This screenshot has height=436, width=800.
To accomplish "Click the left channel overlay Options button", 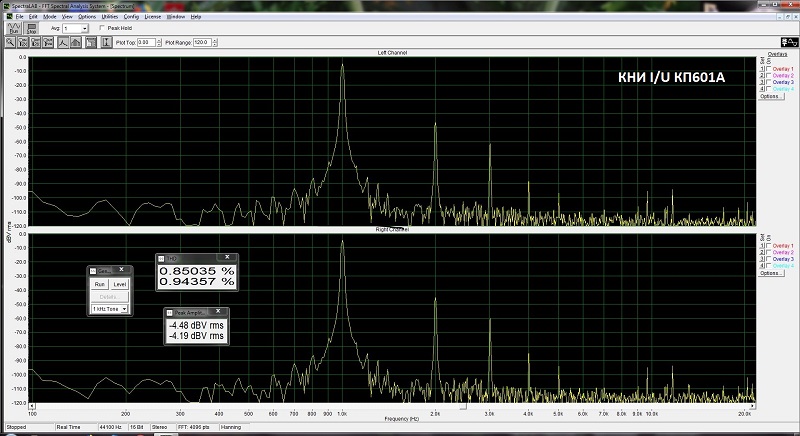I will point(770,96).
